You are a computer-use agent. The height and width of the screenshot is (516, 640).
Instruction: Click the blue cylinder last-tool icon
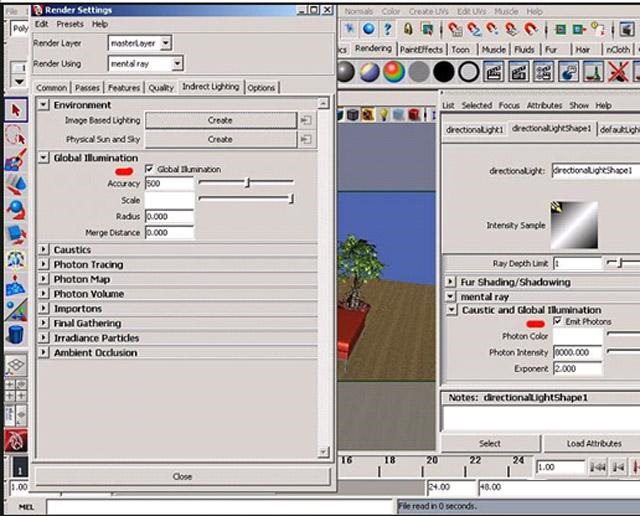[x=16, y=335]
